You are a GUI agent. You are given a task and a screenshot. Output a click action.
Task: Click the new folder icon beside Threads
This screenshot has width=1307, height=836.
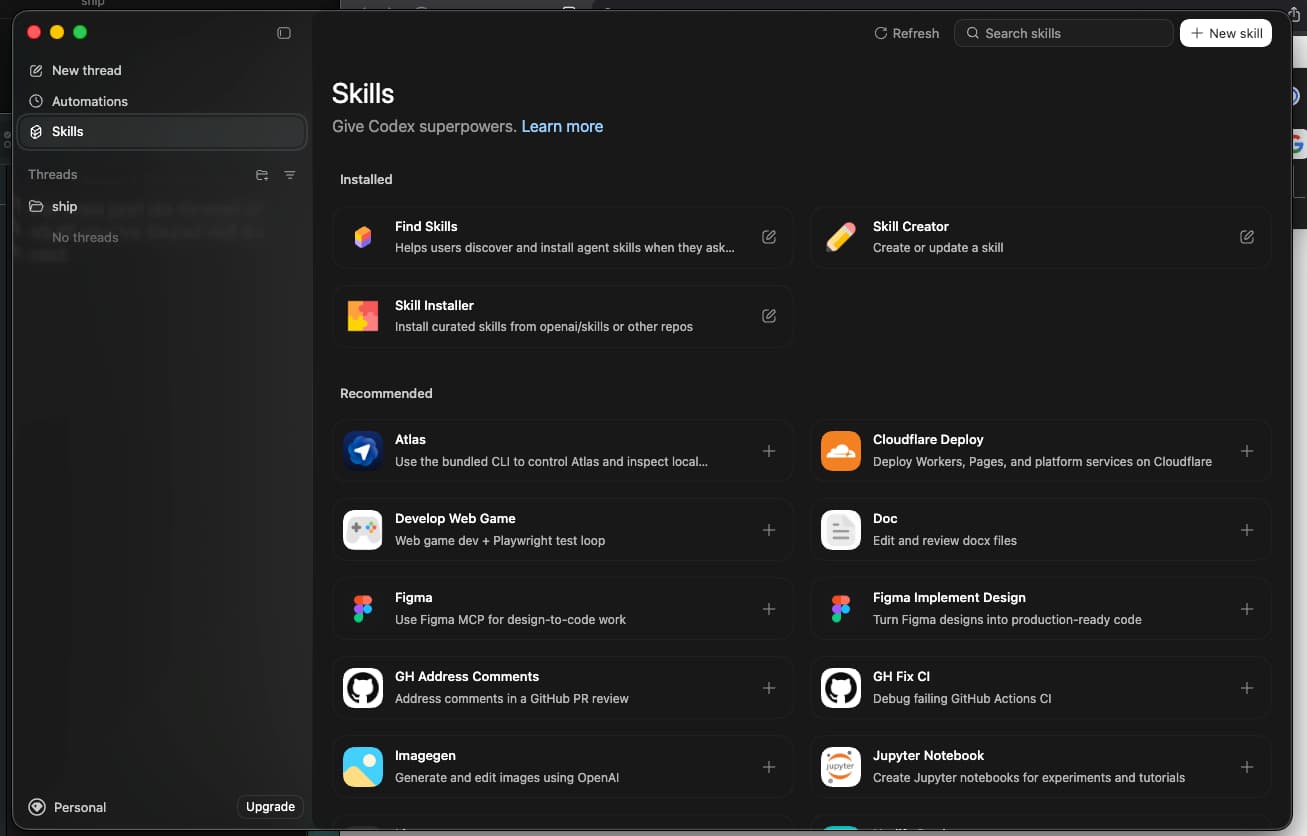262,175
